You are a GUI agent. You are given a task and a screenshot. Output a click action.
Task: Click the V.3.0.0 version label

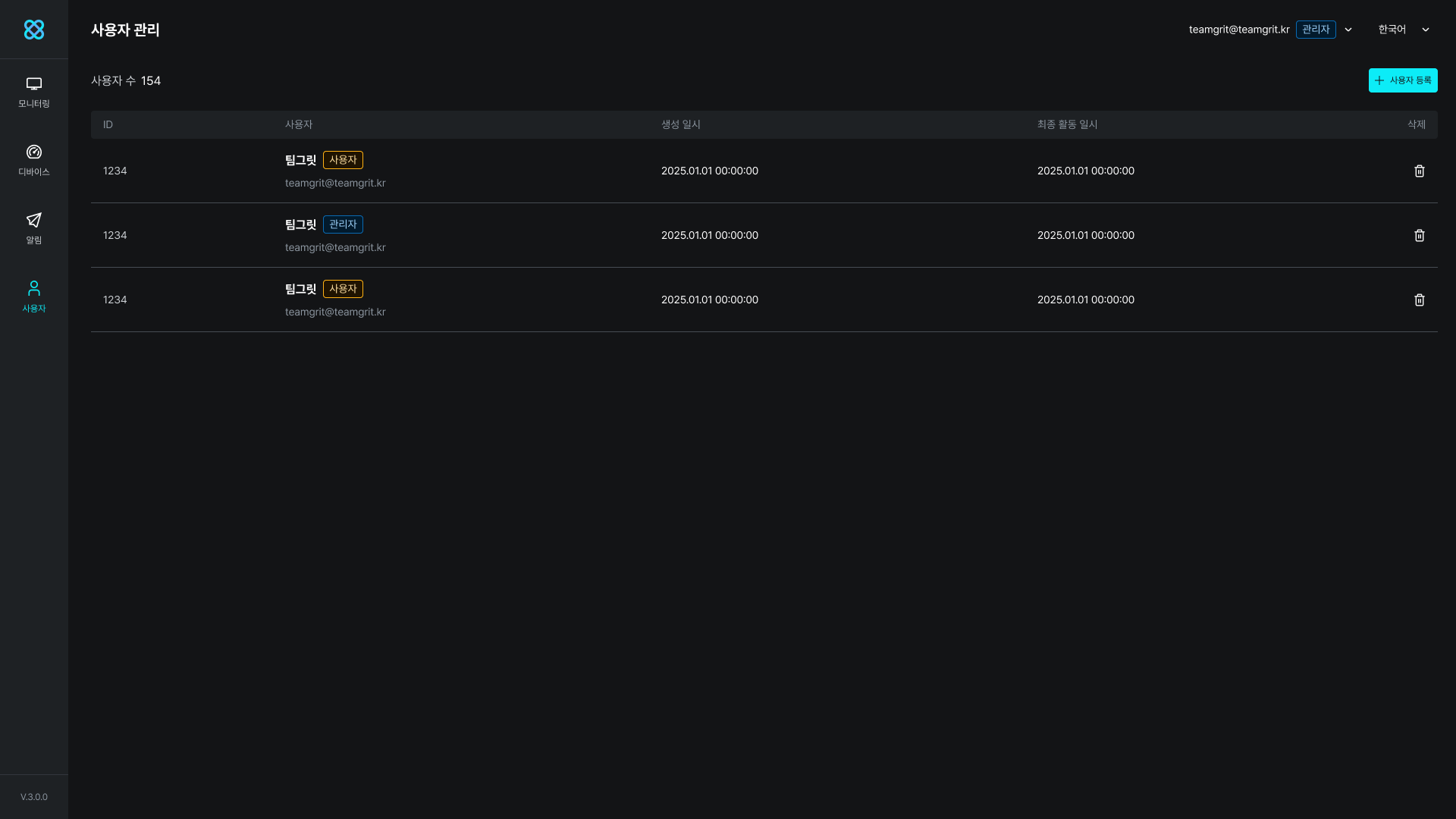coord(34,797)
